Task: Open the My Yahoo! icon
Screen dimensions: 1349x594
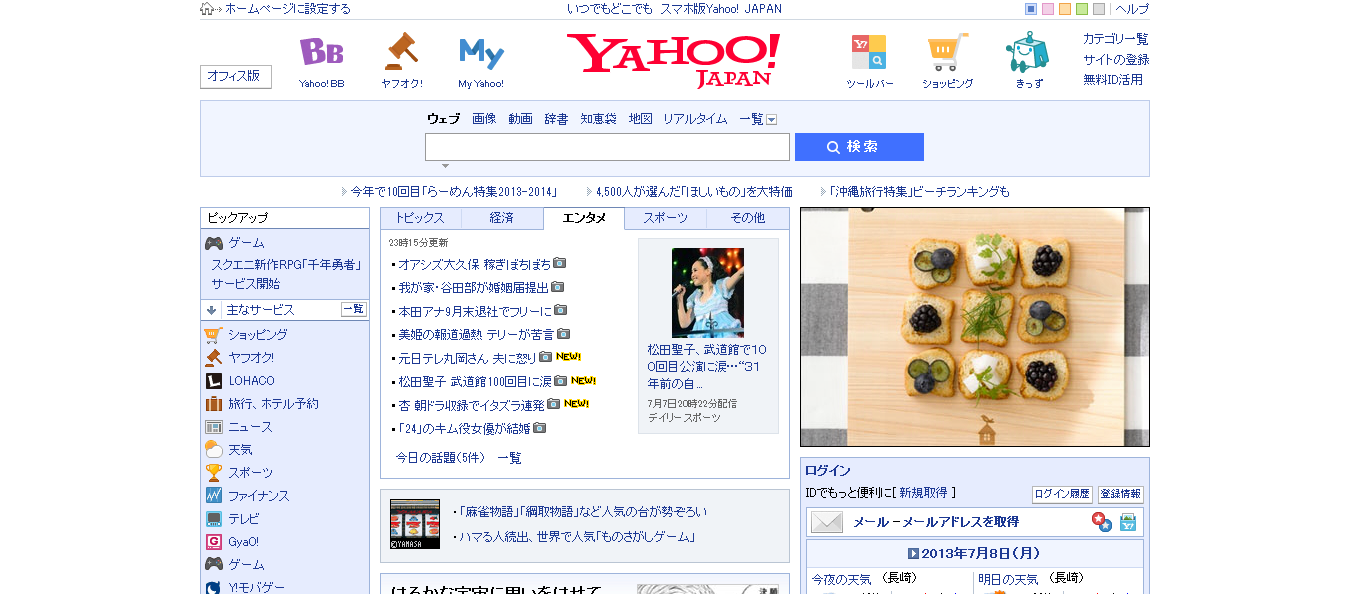Action: [481, 52]
